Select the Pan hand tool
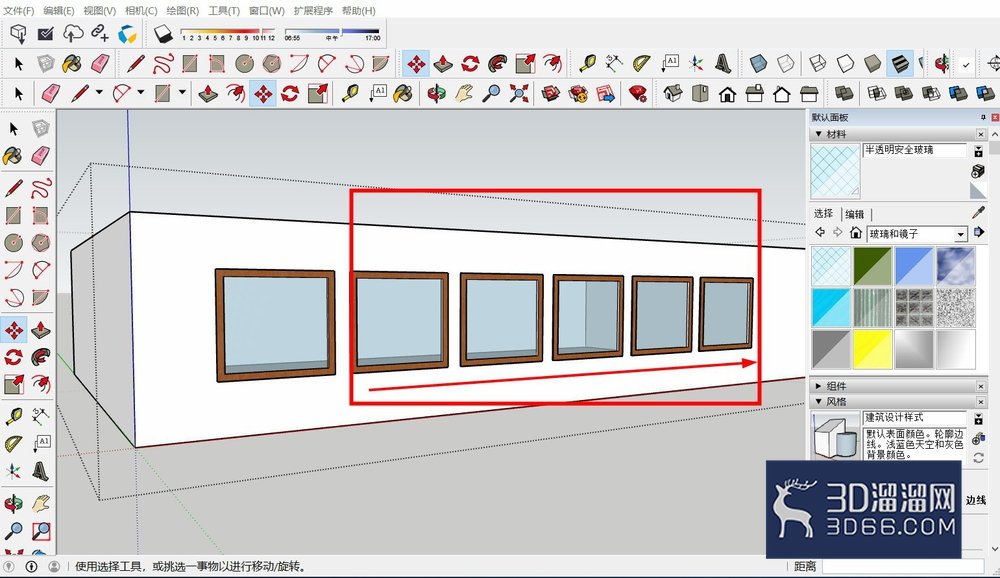This screenshot has width=1000, height=578. point(464,94)
